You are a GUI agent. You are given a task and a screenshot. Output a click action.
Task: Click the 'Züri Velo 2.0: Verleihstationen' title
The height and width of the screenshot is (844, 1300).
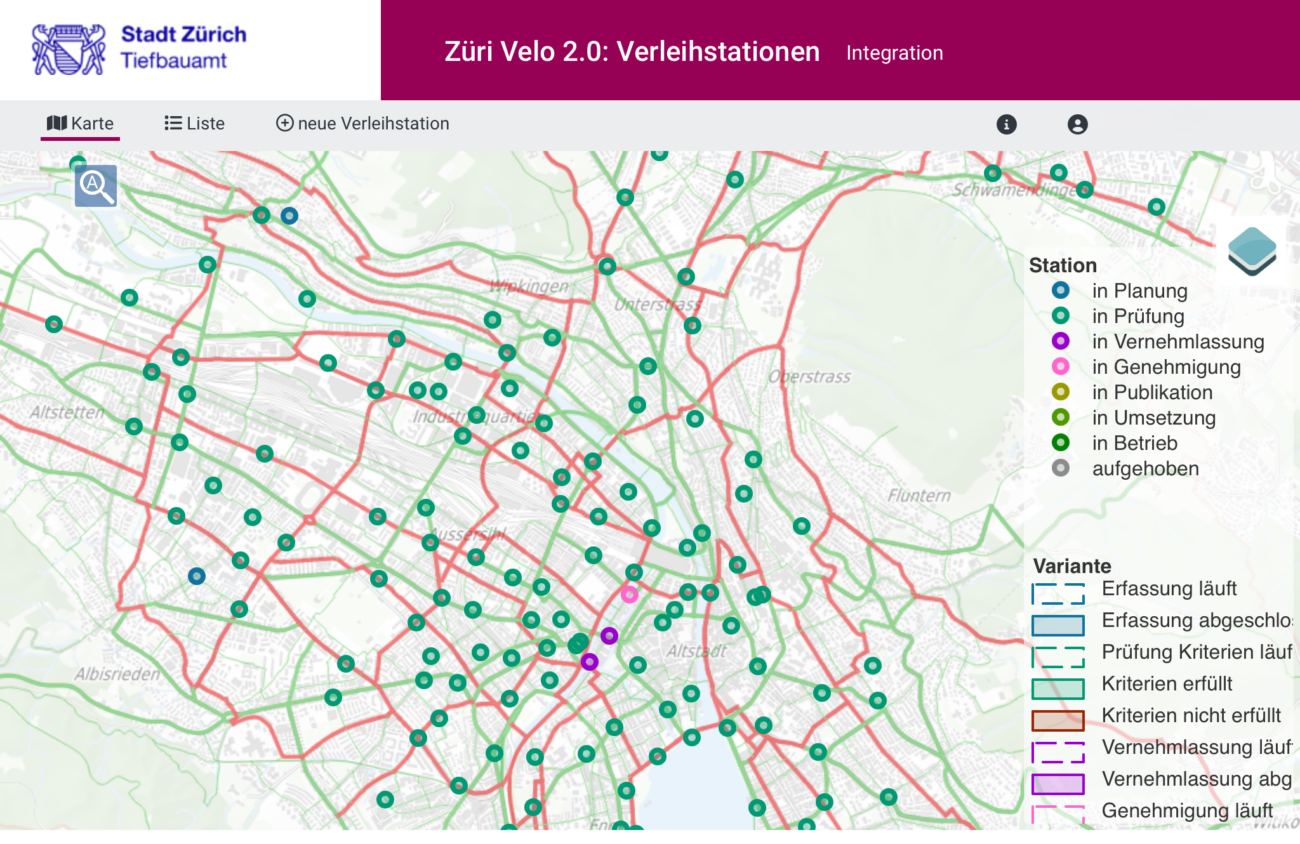pos(632,52)
